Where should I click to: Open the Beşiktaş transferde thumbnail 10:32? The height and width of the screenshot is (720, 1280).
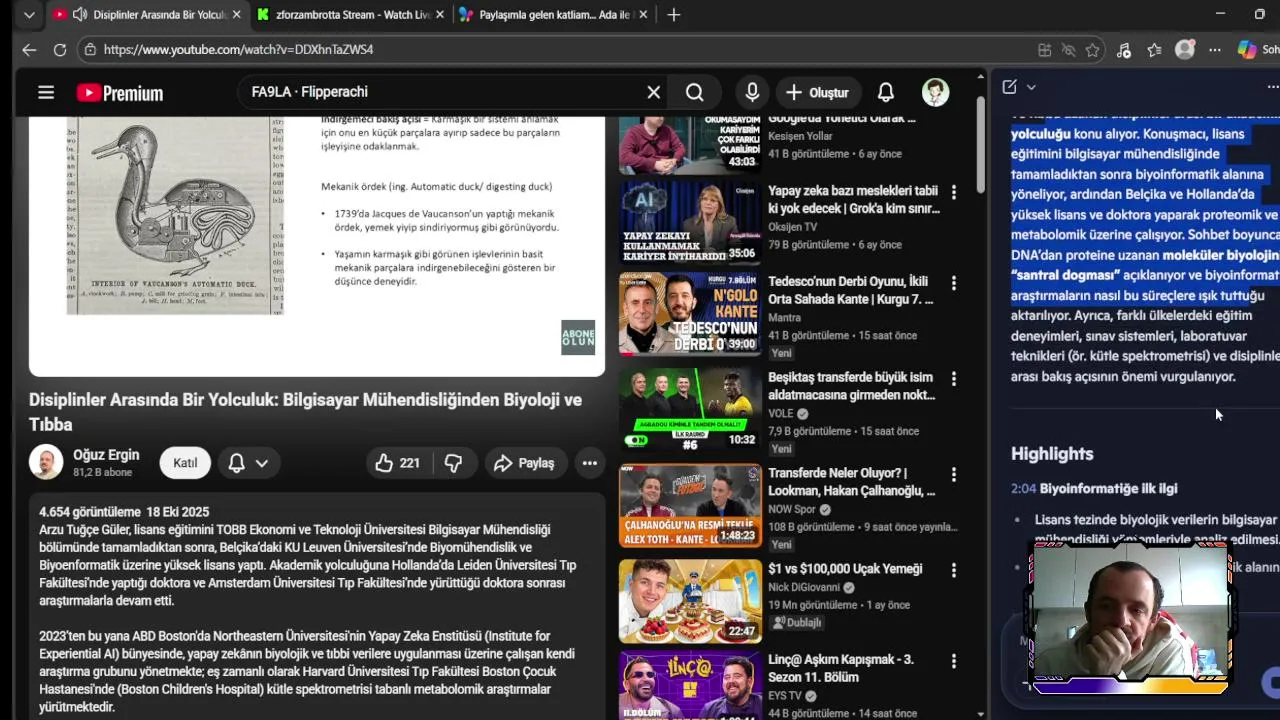tap(689, 408)
